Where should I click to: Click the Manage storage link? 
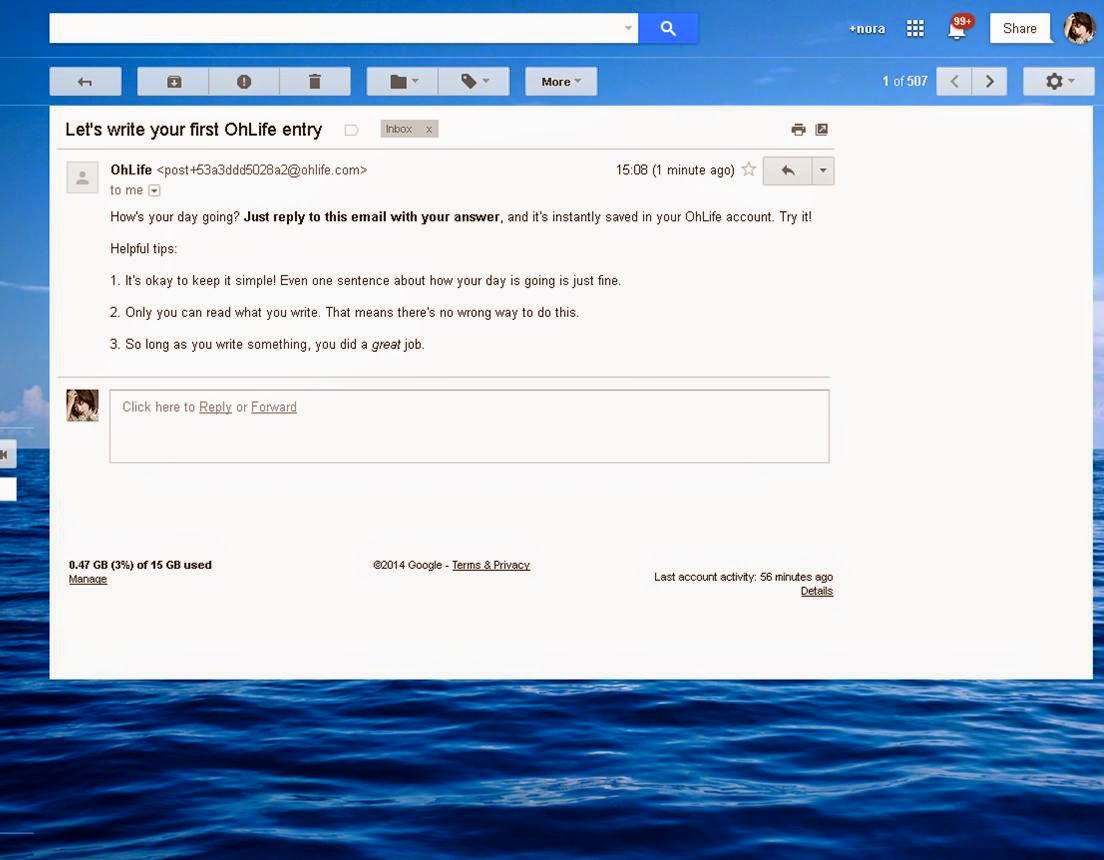point(88,579)
